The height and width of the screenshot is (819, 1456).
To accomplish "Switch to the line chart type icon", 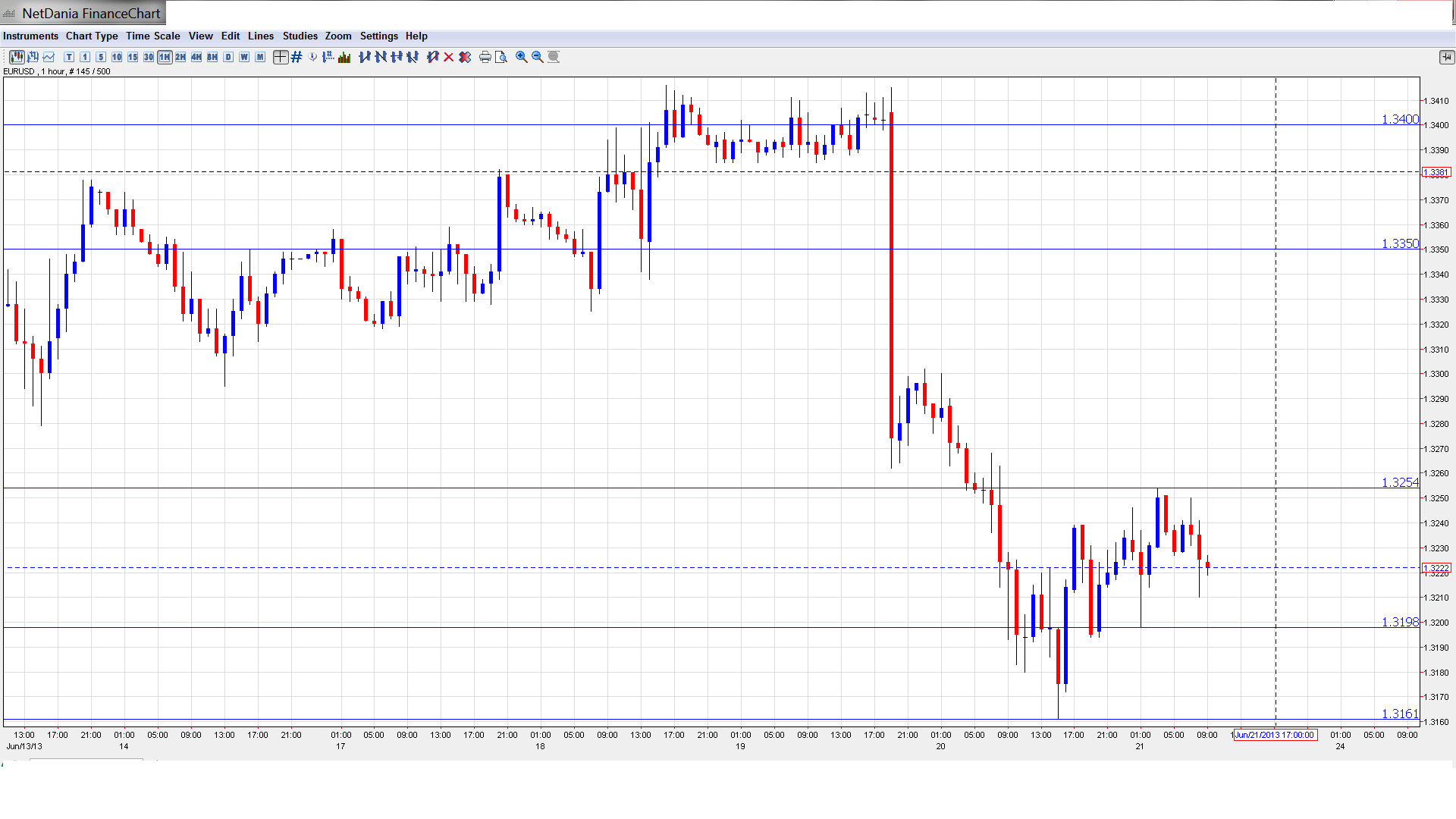I will (49, 57).
